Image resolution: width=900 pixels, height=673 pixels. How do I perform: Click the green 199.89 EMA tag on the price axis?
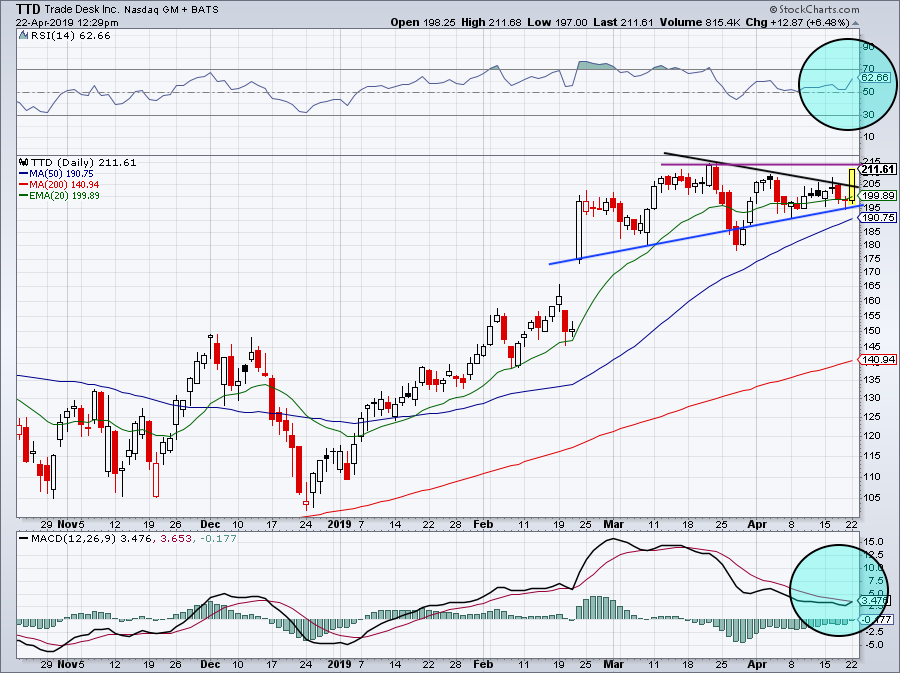pos(878,196)
